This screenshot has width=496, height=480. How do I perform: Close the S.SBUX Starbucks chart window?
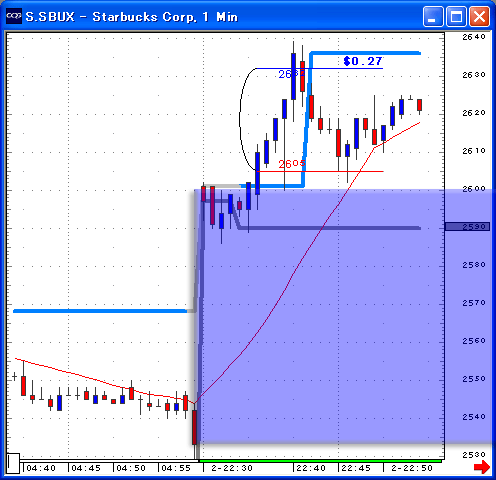point(479,16)
